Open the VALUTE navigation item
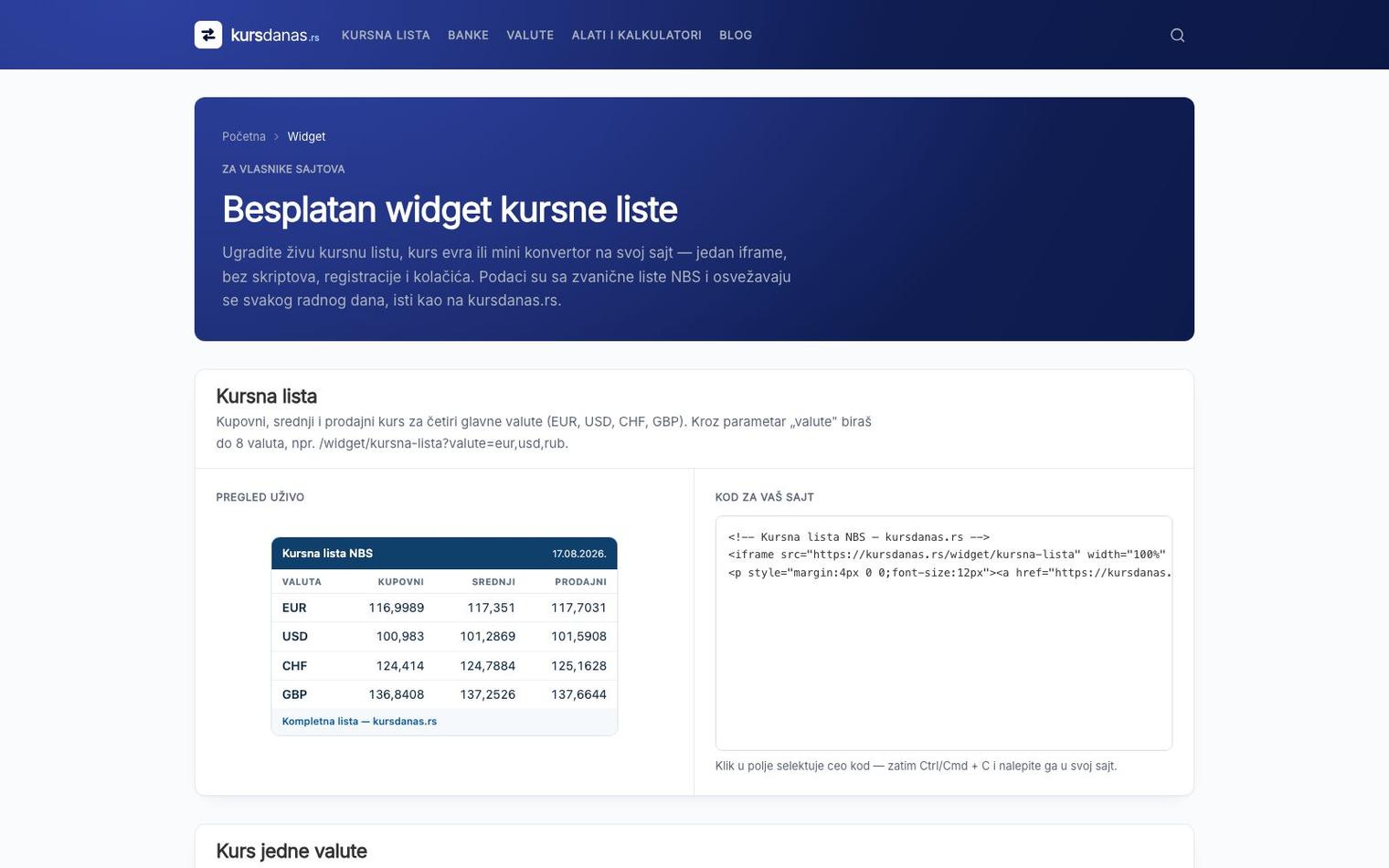 [530, 35]
